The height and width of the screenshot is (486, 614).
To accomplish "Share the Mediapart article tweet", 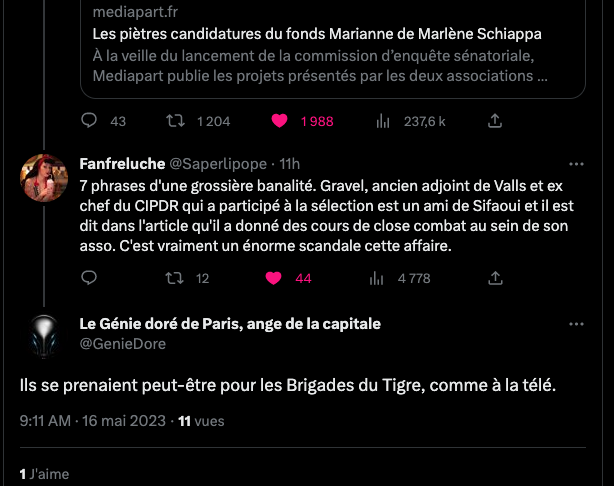I will click(493, 121).
